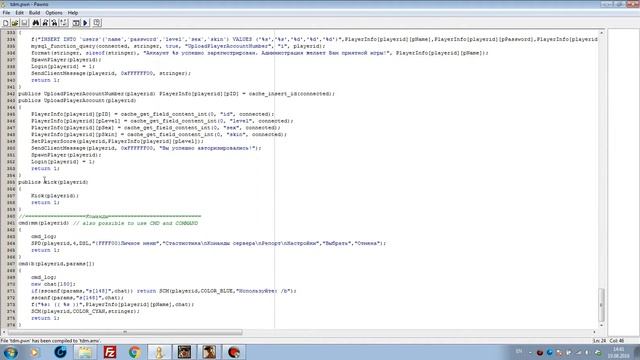The width and height of the screenshot is (640, 360).
Task: Click the green comment separator line
Action: (x=110, y=216)
